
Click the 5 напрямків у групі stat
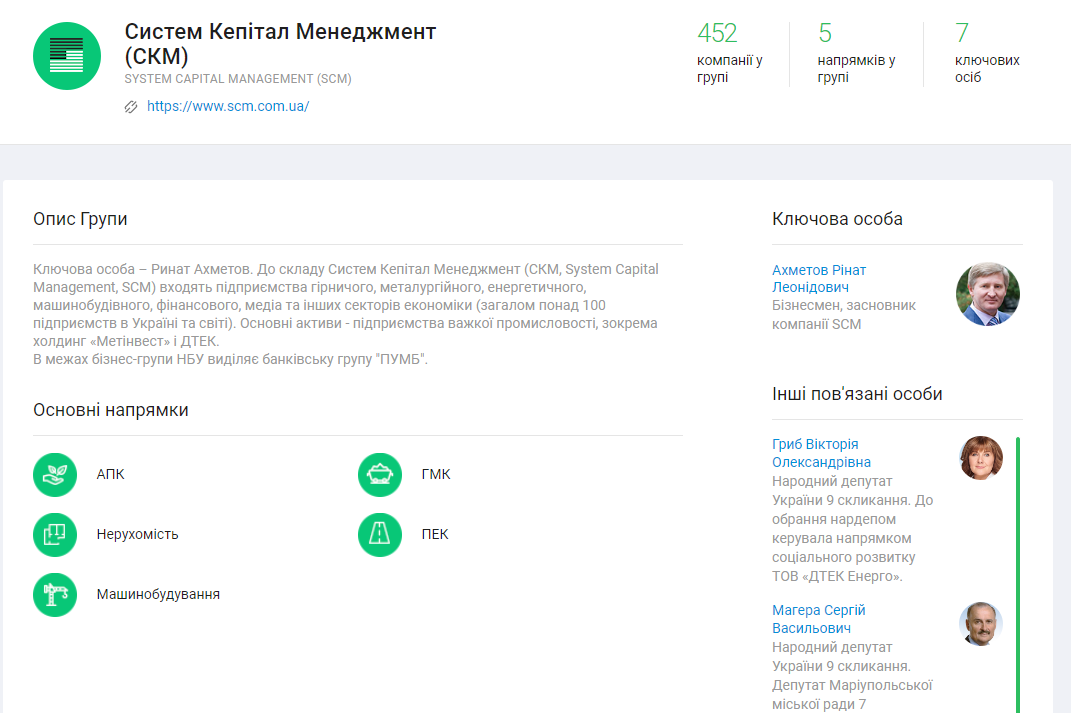856,54
